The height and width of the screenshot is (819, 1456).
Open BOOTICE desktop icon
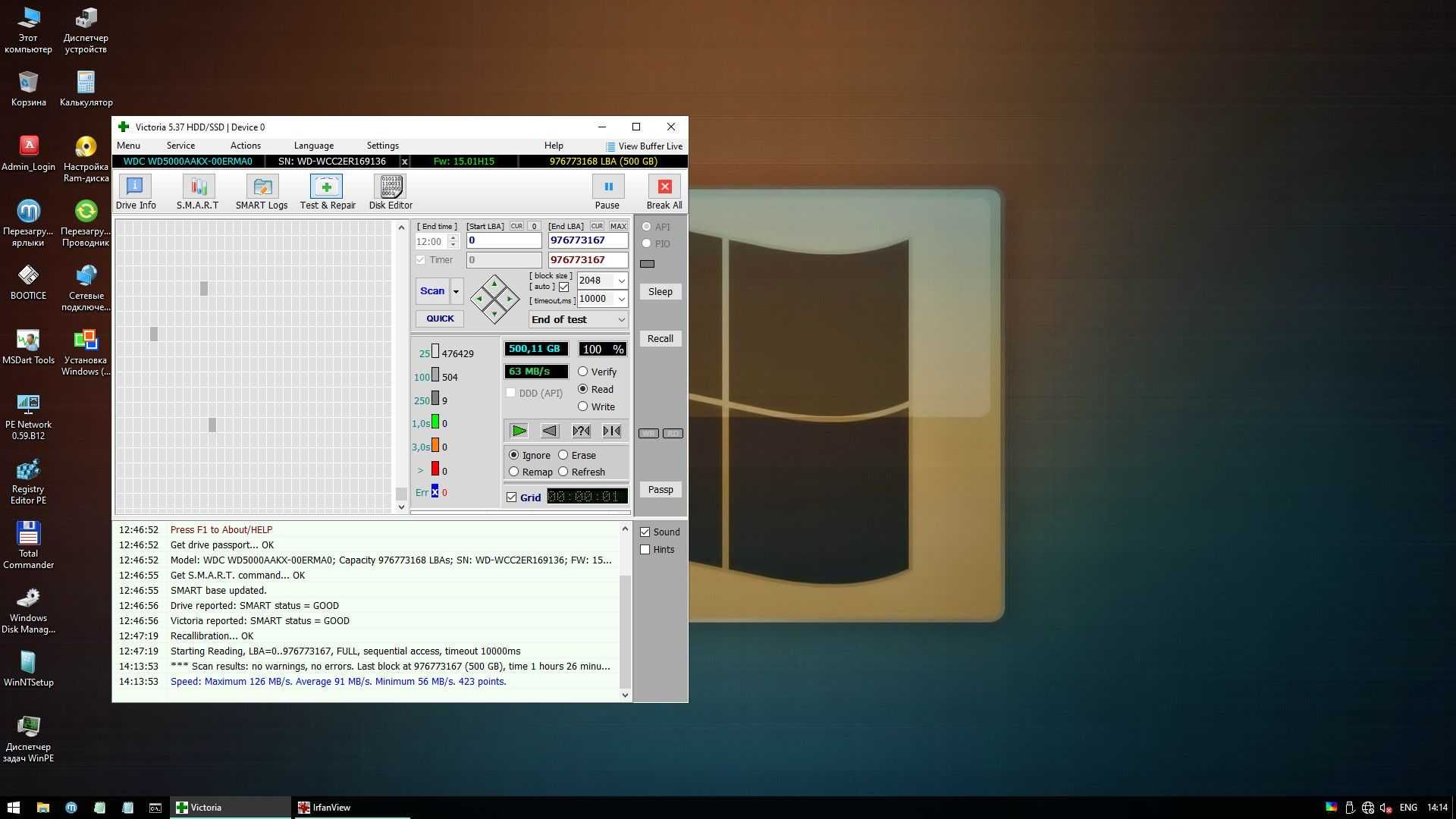click(28, 282)
